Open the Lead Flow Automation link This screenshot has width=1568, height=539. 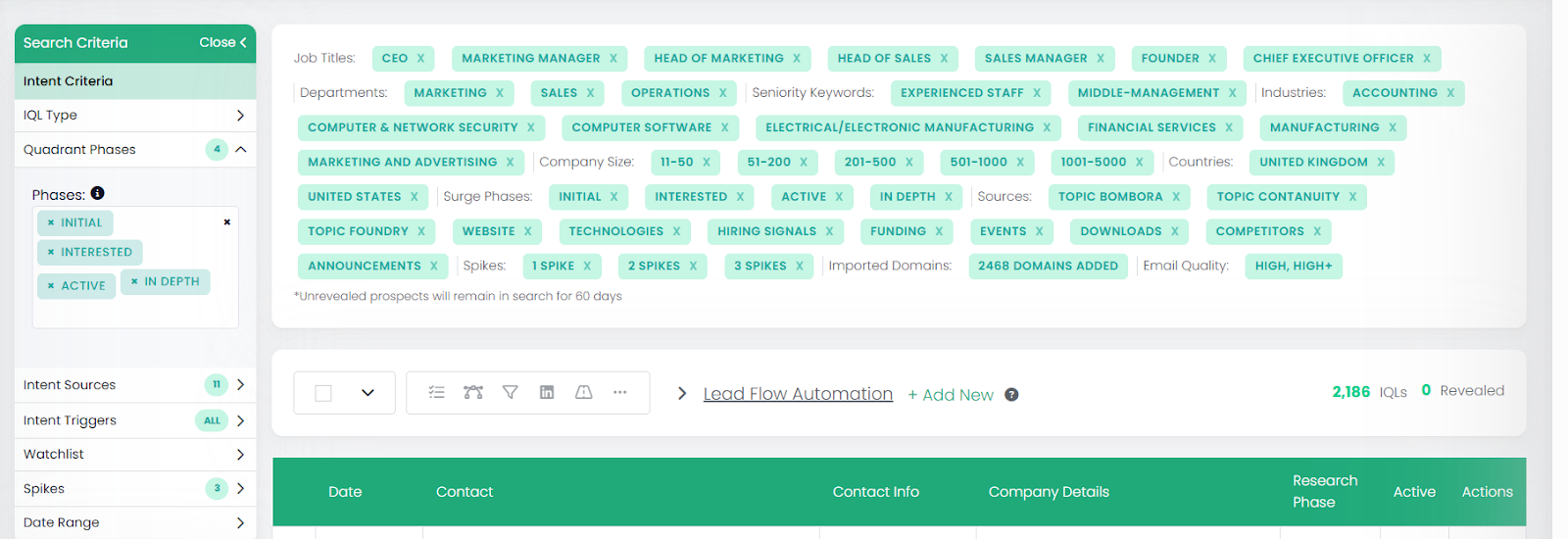pos(798,394)
